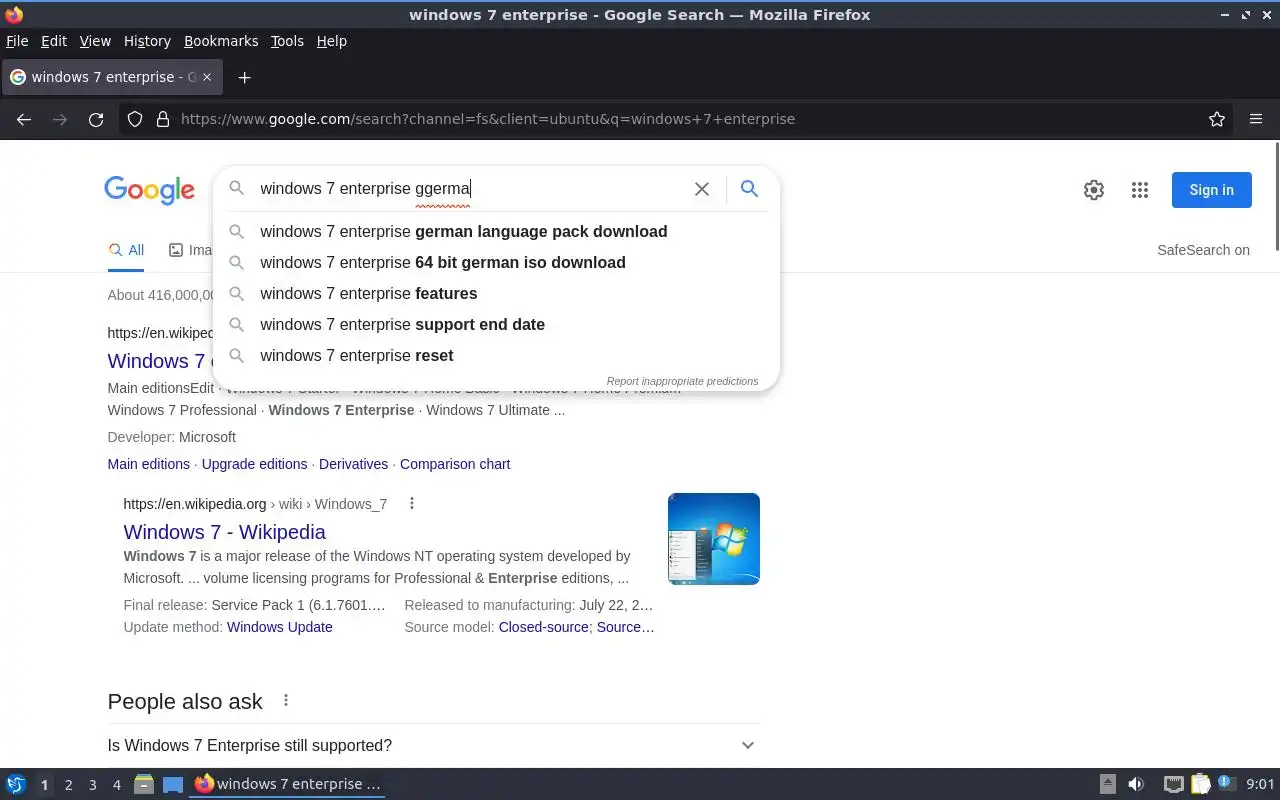
Task: Open the Bookmarks menu
Action: (x=221, y=41)
